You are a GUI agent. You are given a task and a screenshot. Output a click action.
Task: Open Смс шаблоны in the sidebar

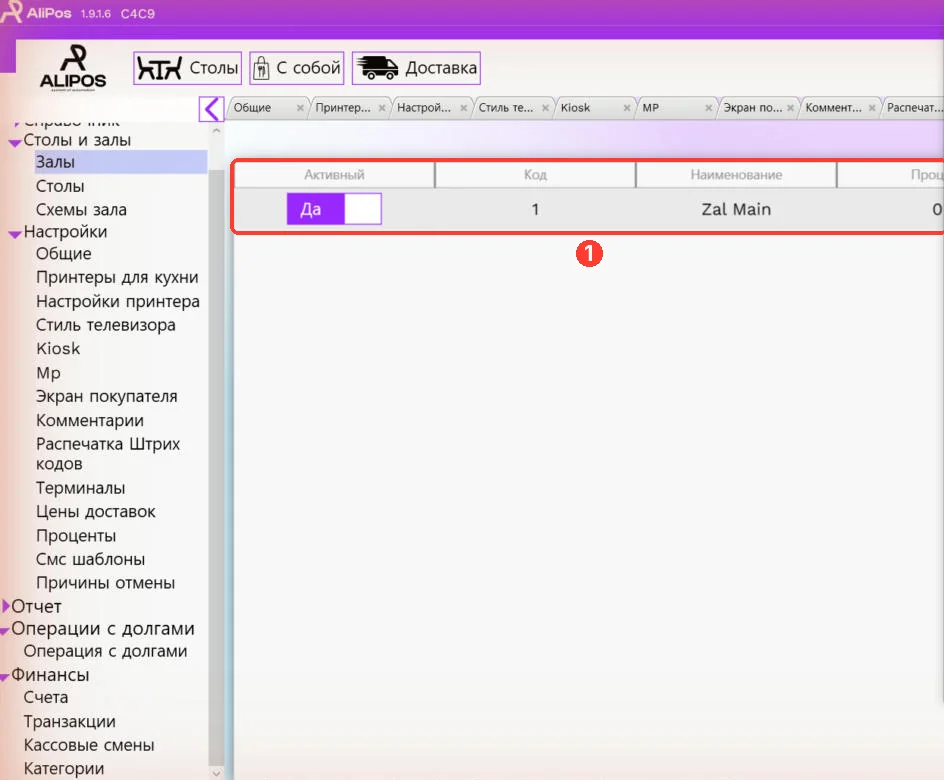click(90, 559)
